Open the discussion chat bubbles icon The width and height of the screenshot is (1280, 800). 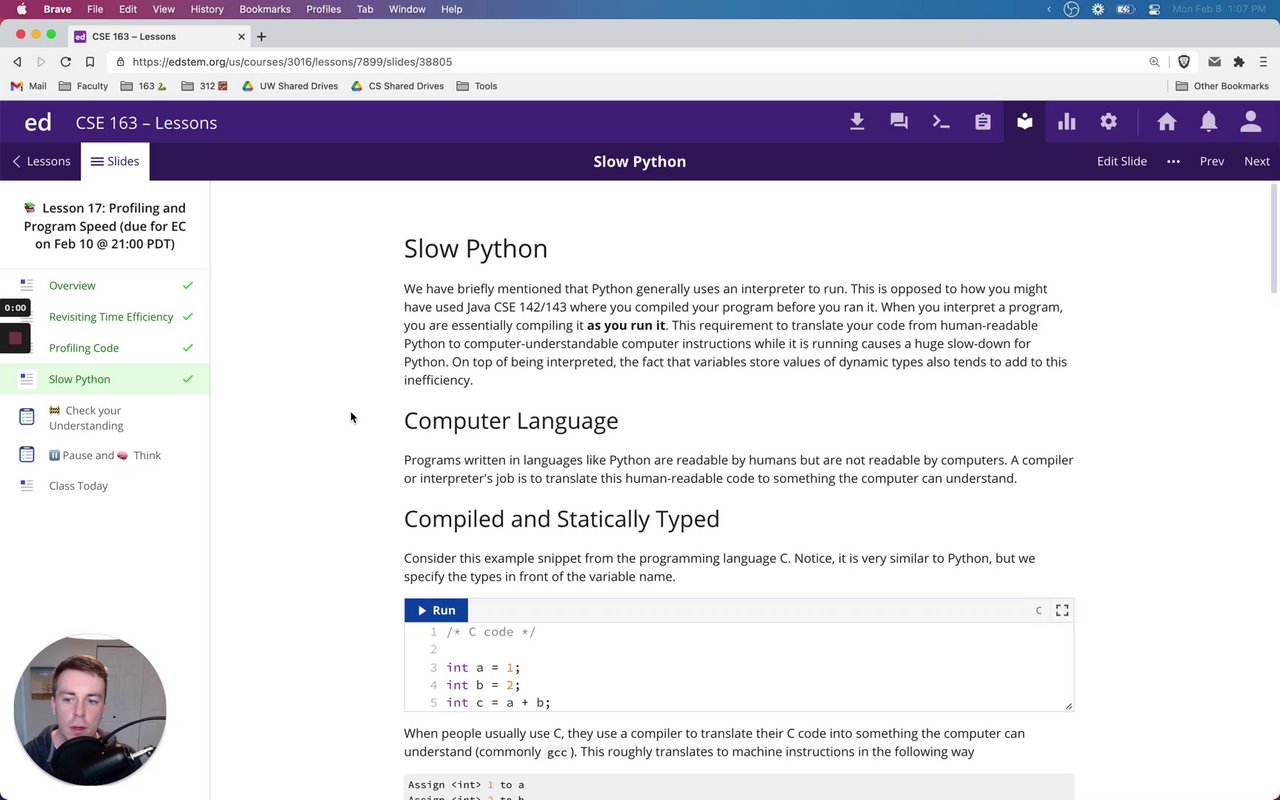(x=899, y=122)
